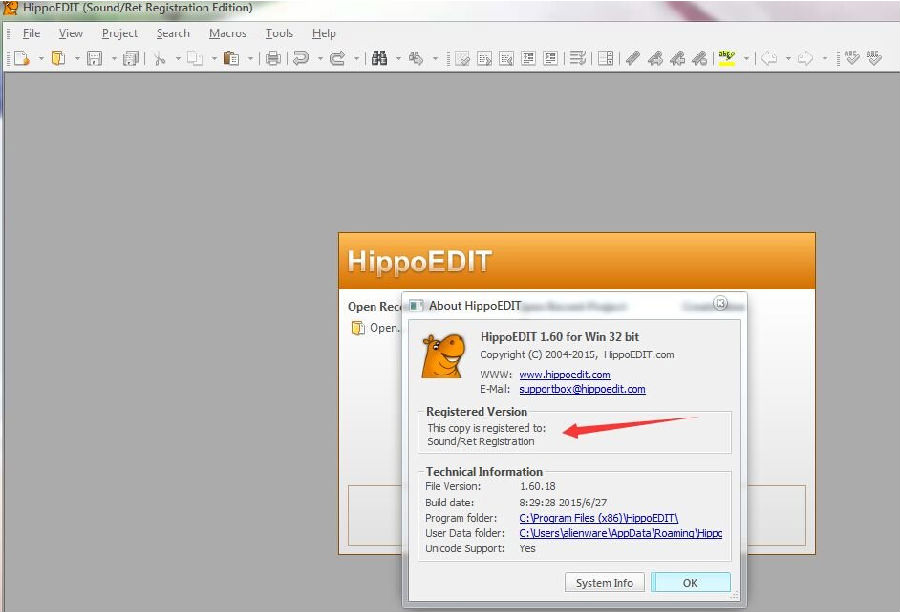Viewport: 900px width, 612px height.
Task: Click the Undo arrow icon
Action: pyautogui.click(x=301, y=58)
